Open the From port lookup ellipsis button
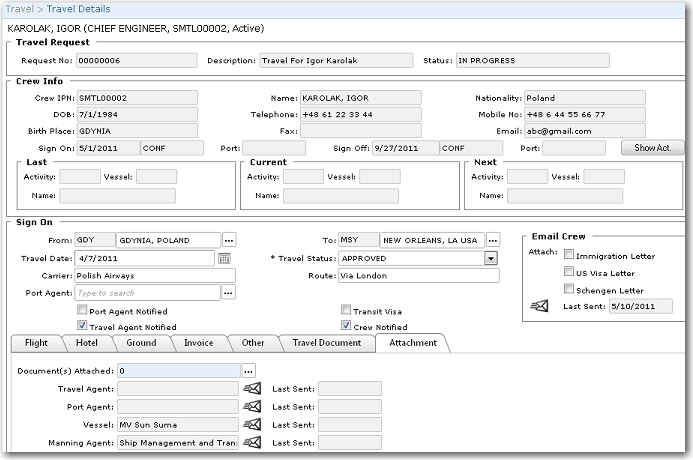Viewport: 693px width, 460px height. 228,240
